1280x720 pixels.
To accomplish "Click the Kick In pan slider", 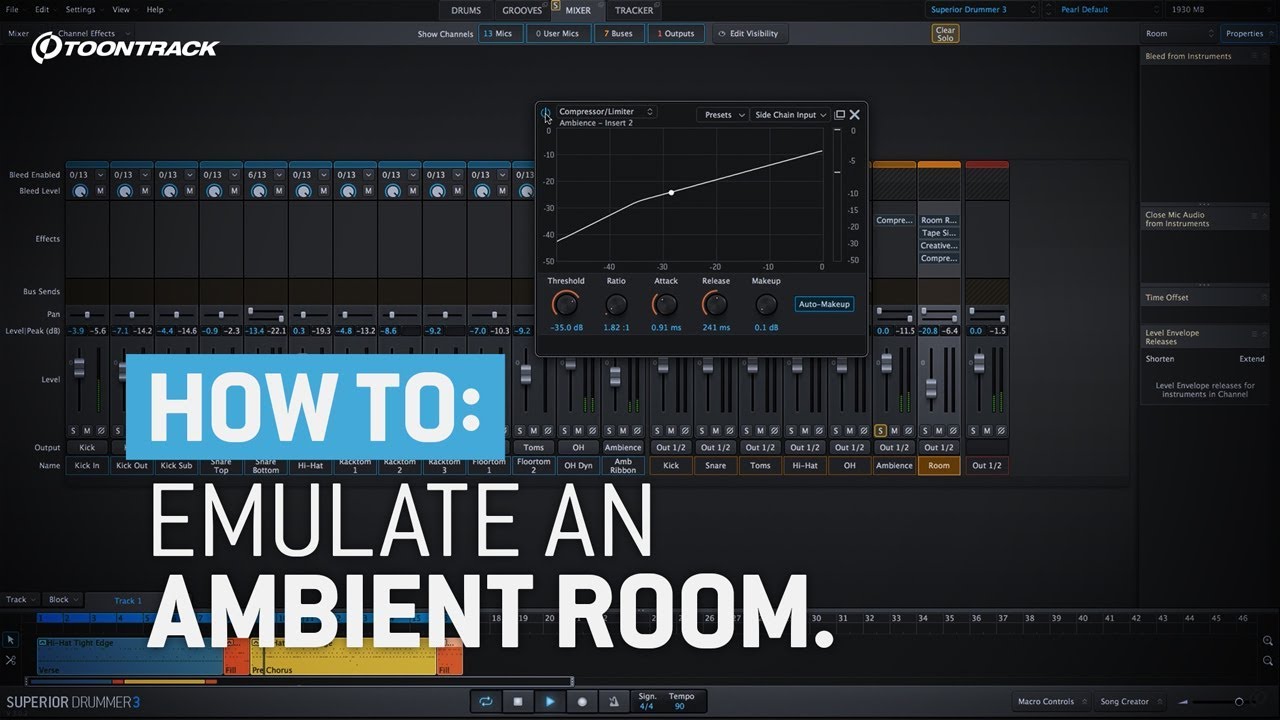I will 87,315.
